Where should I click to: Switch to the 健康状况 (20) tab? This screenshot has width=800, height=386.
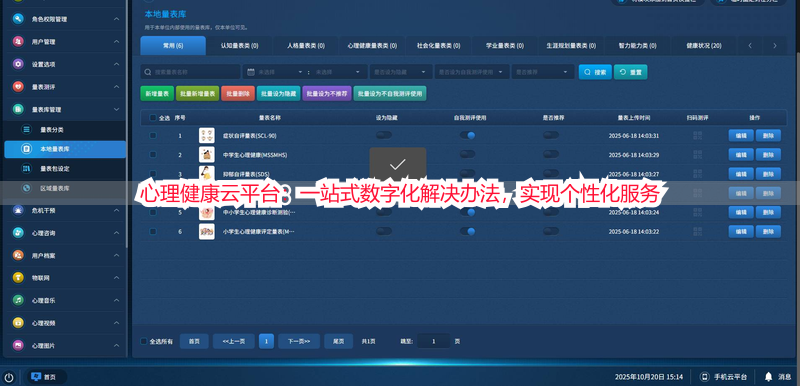[x=704, y=45]
